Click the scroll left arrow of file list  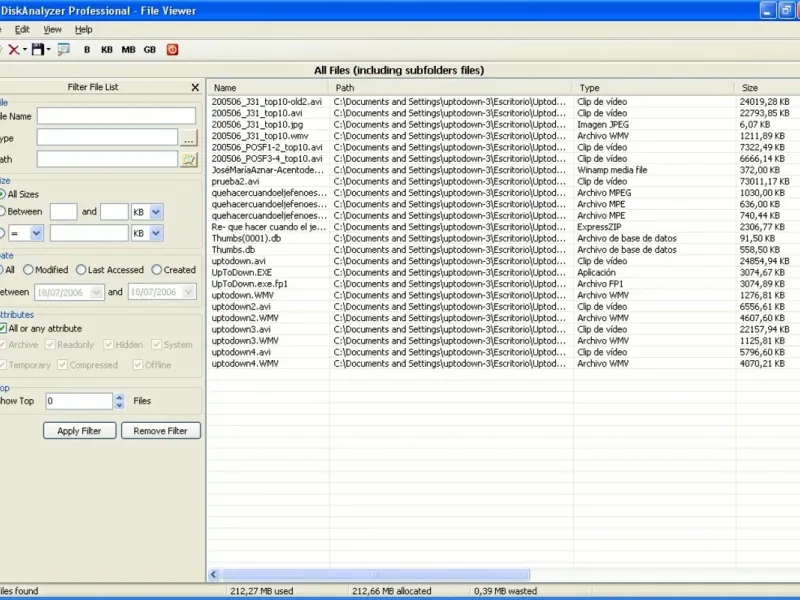point(214,575)
